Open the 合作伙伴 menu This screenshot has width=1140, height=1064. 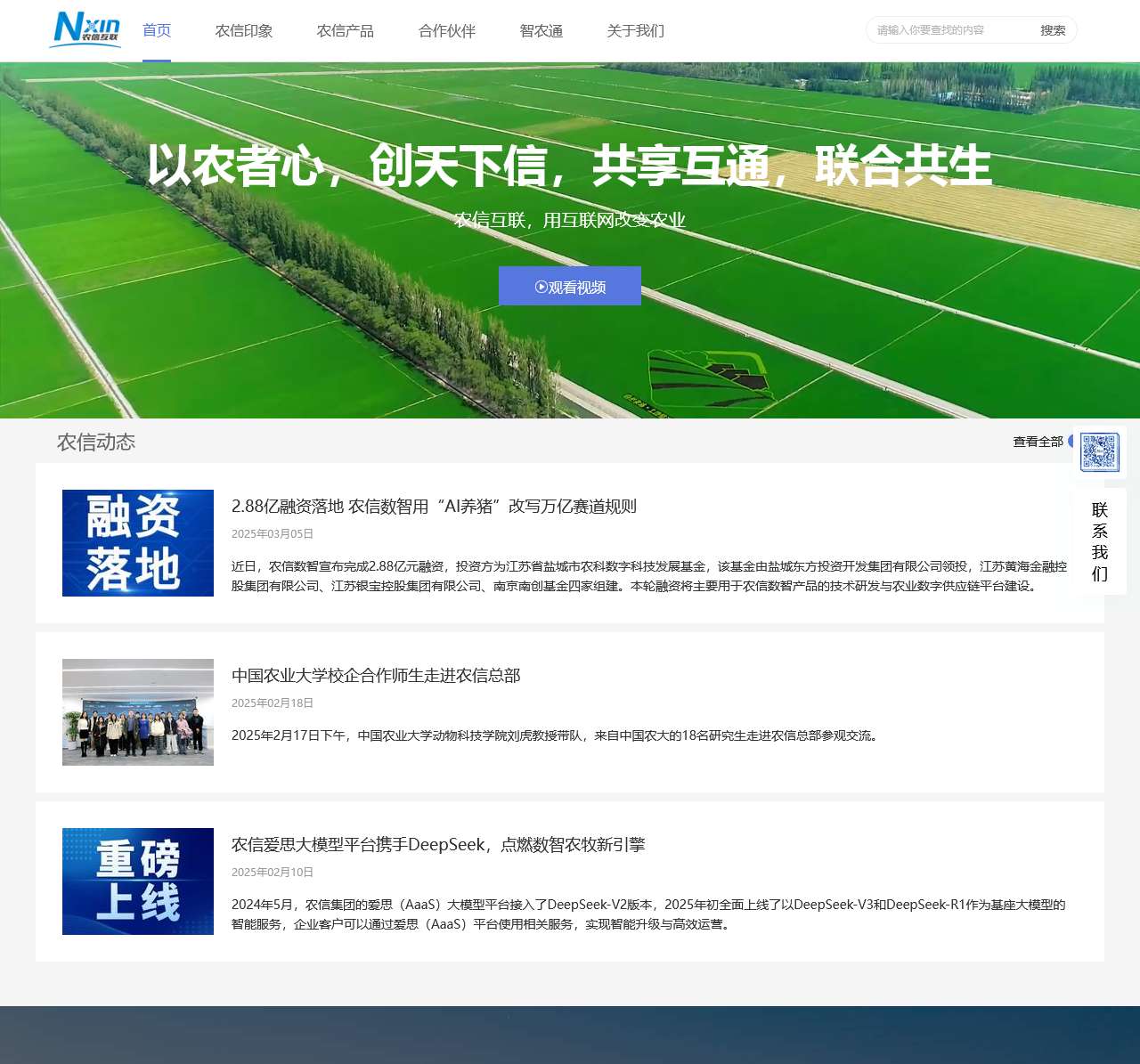[447, 31]
